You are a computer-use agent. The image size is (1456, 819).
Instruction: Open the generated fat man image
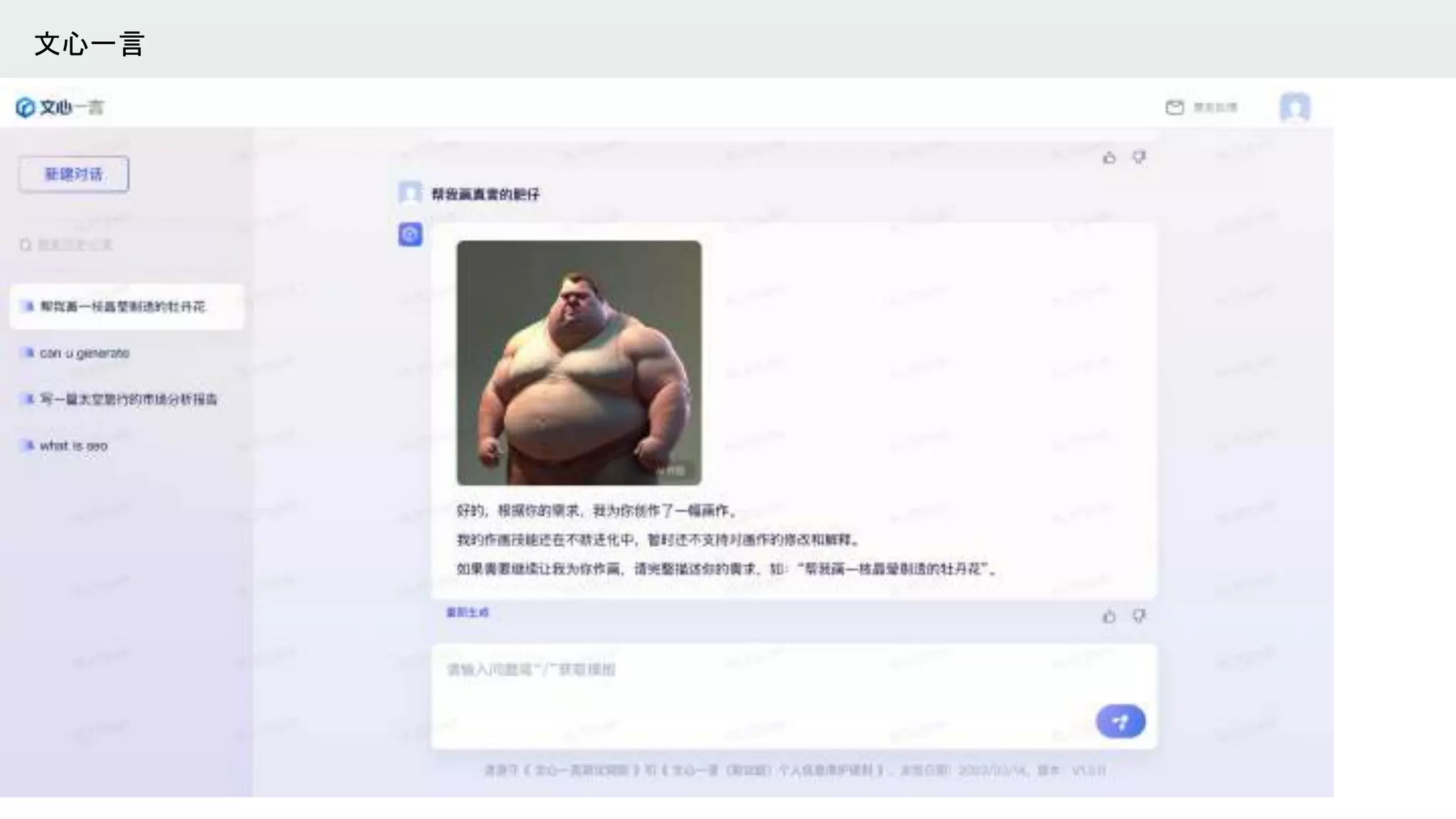point(579,363)
